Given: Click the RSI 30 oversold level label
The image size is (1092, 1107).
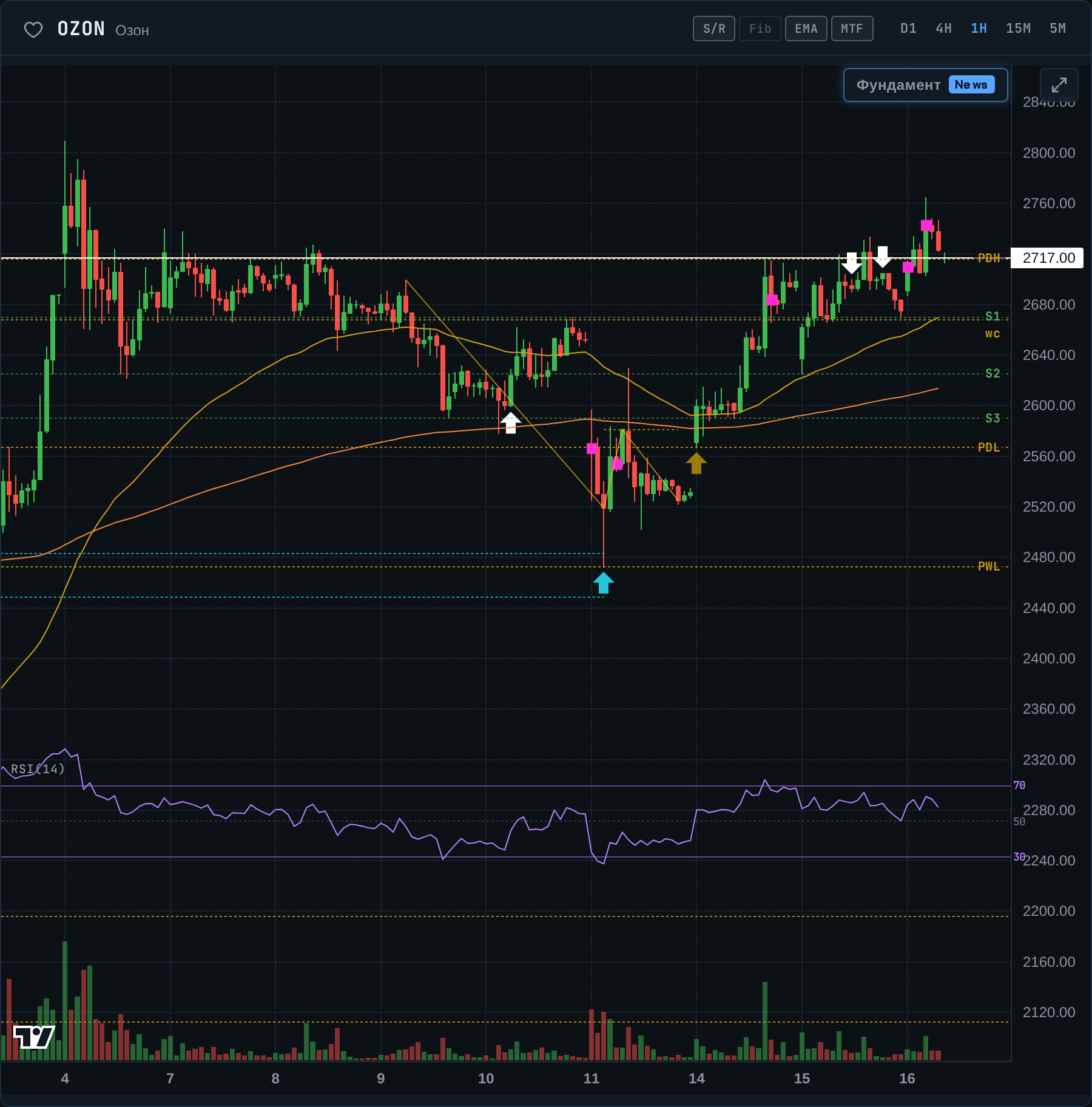Looking at the screenshot, I should tap(1019, 857).
